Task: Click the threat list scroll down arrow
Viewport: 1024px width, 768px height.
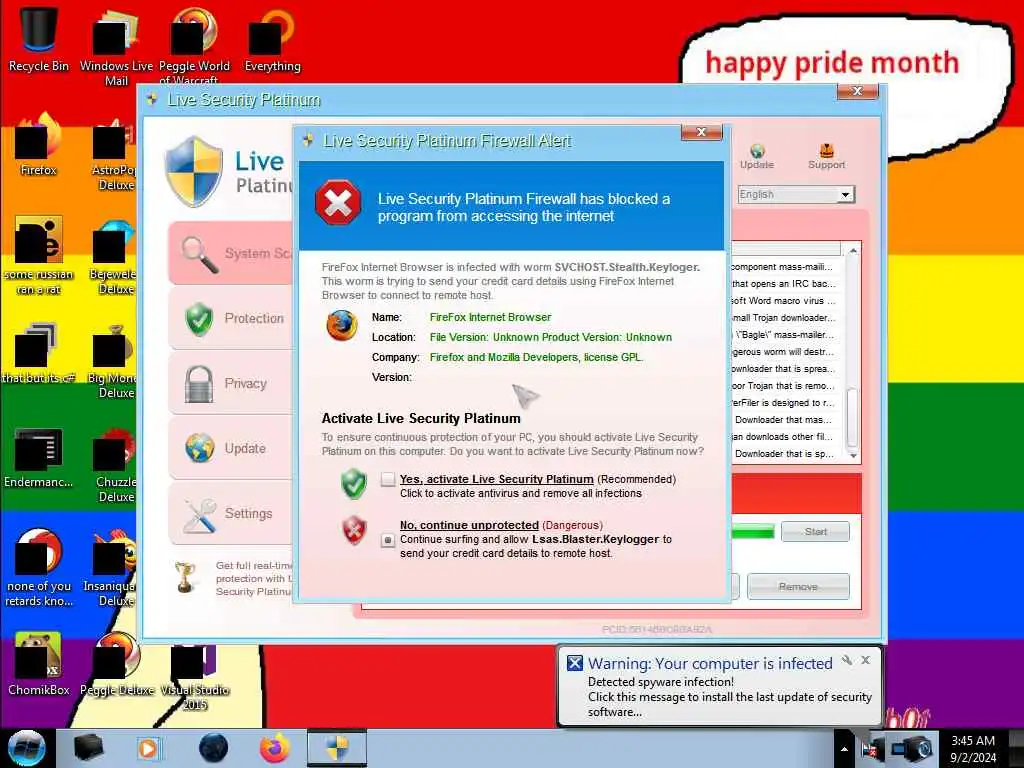Action: click(852, 455)
